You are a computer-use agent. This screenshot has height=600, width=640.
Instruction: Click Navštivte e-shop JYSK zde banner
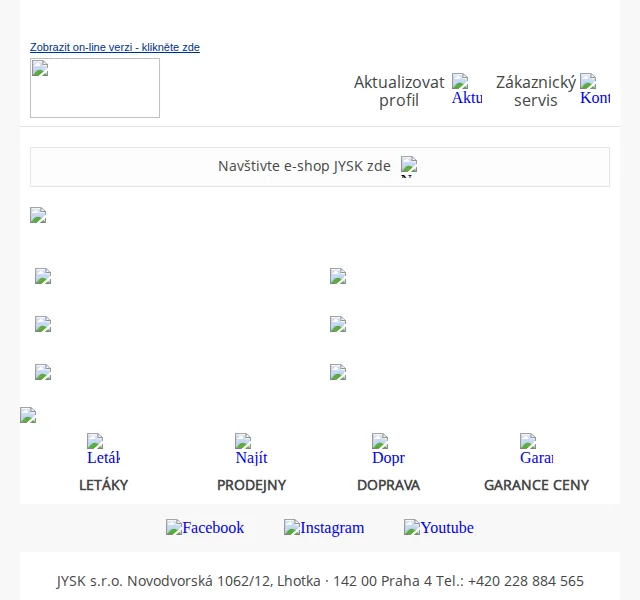point(320,167)
